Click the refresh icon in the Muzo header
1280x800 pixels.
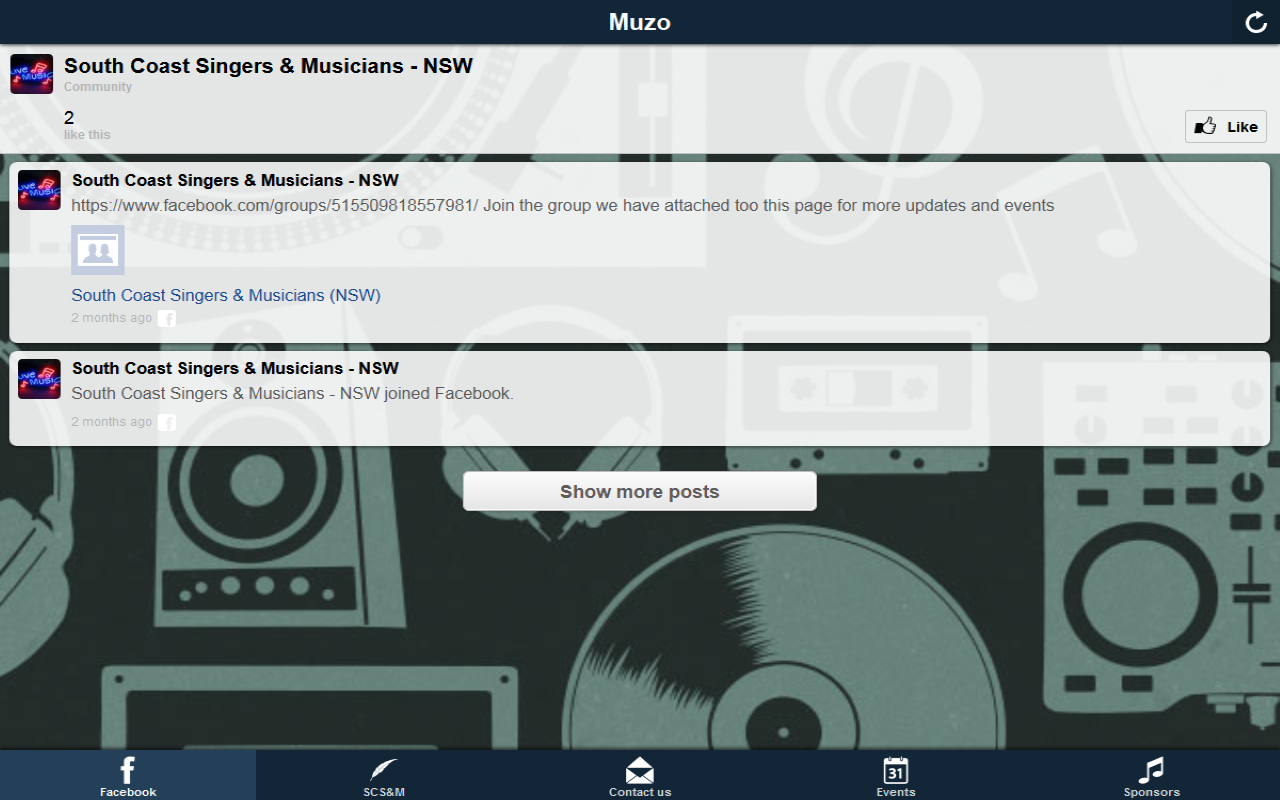tap(1256, 22)
